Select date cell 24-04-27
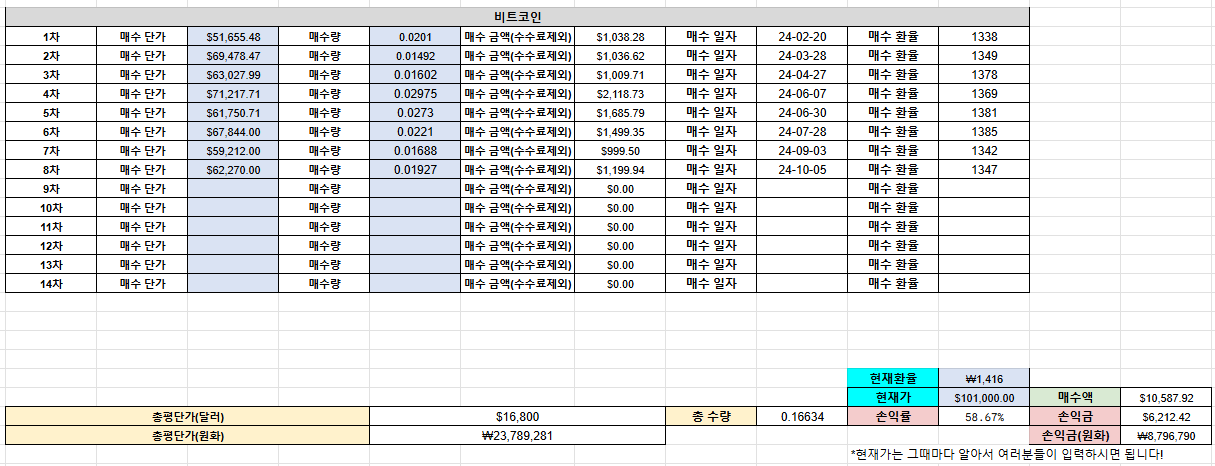Screen dimensions: 1215x466 (x=802, y=75)
